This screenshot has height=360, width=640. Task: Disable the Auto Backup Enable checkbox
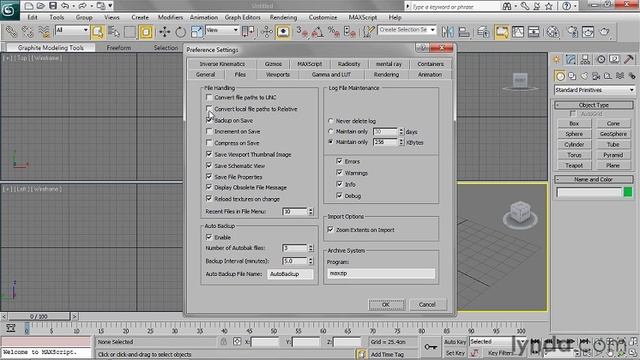point(209,237)
